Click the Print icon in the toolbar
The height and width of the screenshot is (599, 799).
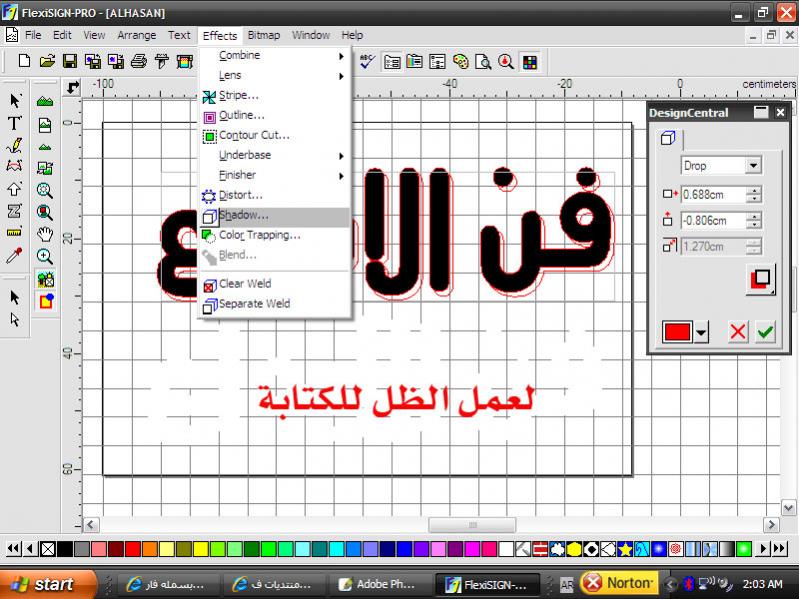(x=139, y=62)
